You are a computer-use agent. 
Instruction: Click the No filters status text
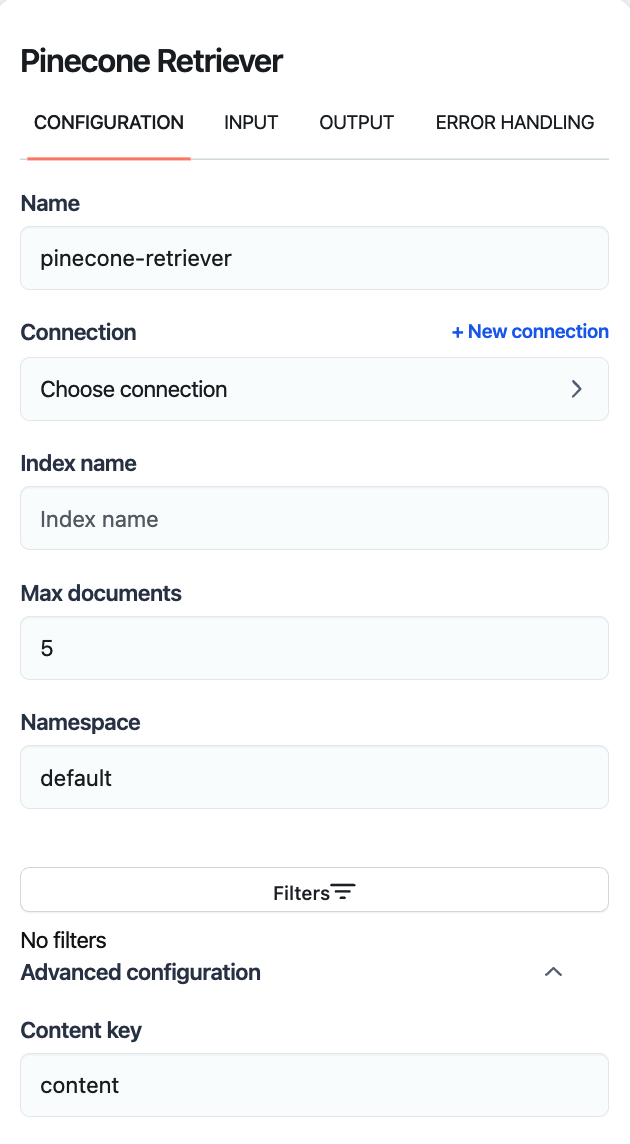[x=63, y=940]
